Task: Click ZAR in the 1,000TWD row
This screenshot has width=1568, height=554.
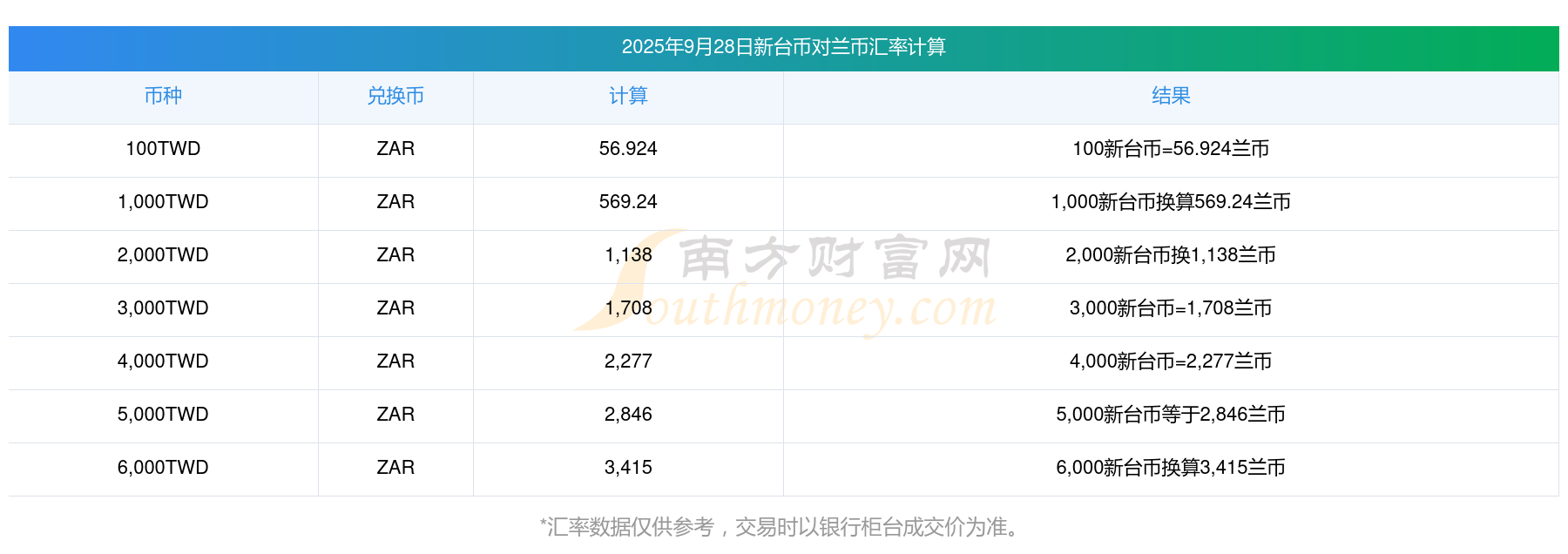Action: pyautogui.click(x=395, y=202)
